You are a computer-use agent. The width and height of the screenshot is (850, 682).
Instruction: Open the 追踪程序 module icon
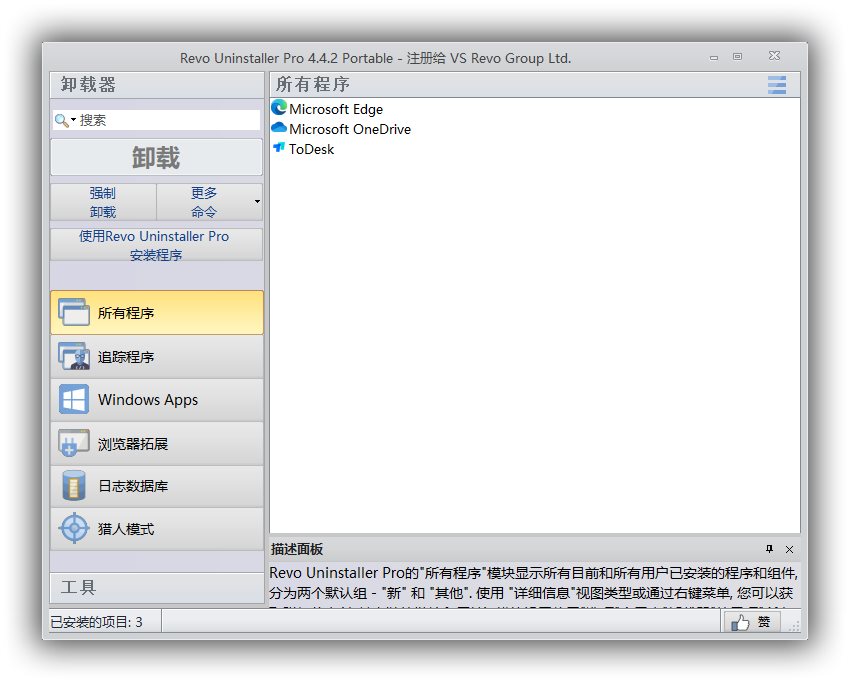tap(74, 356)
